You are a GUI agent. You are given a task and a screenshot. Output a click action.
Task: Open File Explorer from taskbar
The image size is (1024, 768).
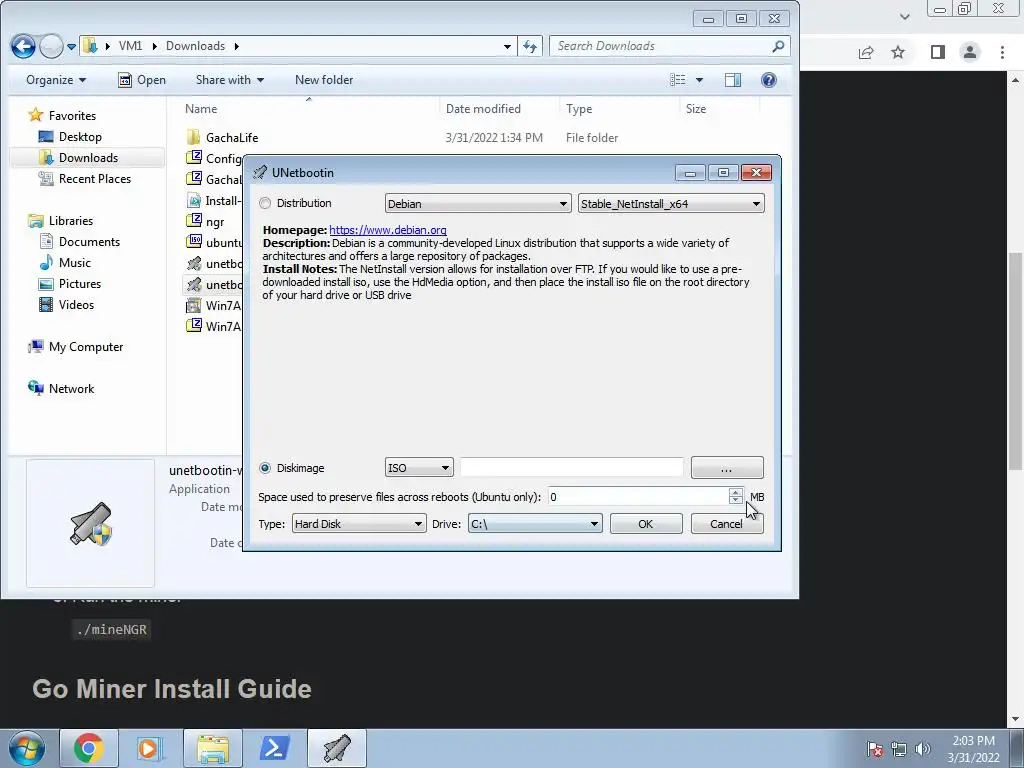pyautogui.click(x=212, y=748)
